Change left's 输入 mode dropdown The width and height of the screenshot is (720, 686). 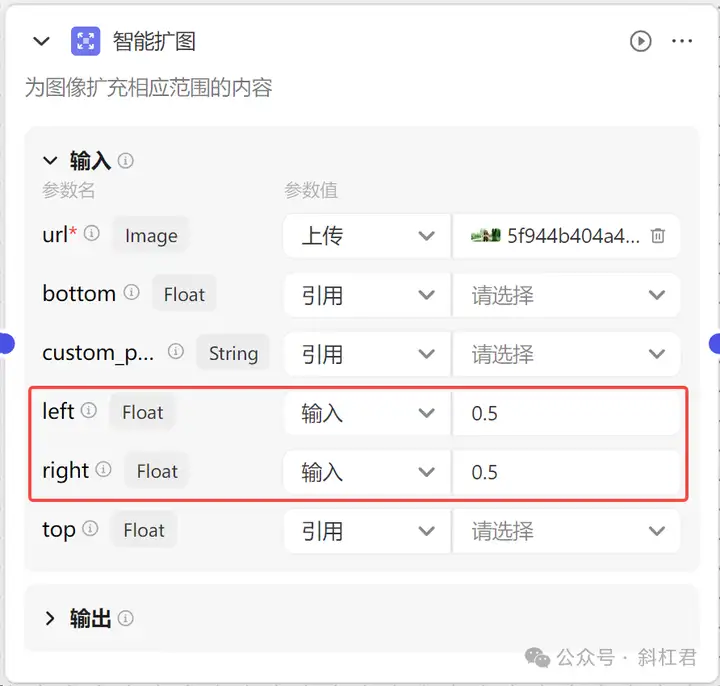pyautogui.click(x=367, y=413)
